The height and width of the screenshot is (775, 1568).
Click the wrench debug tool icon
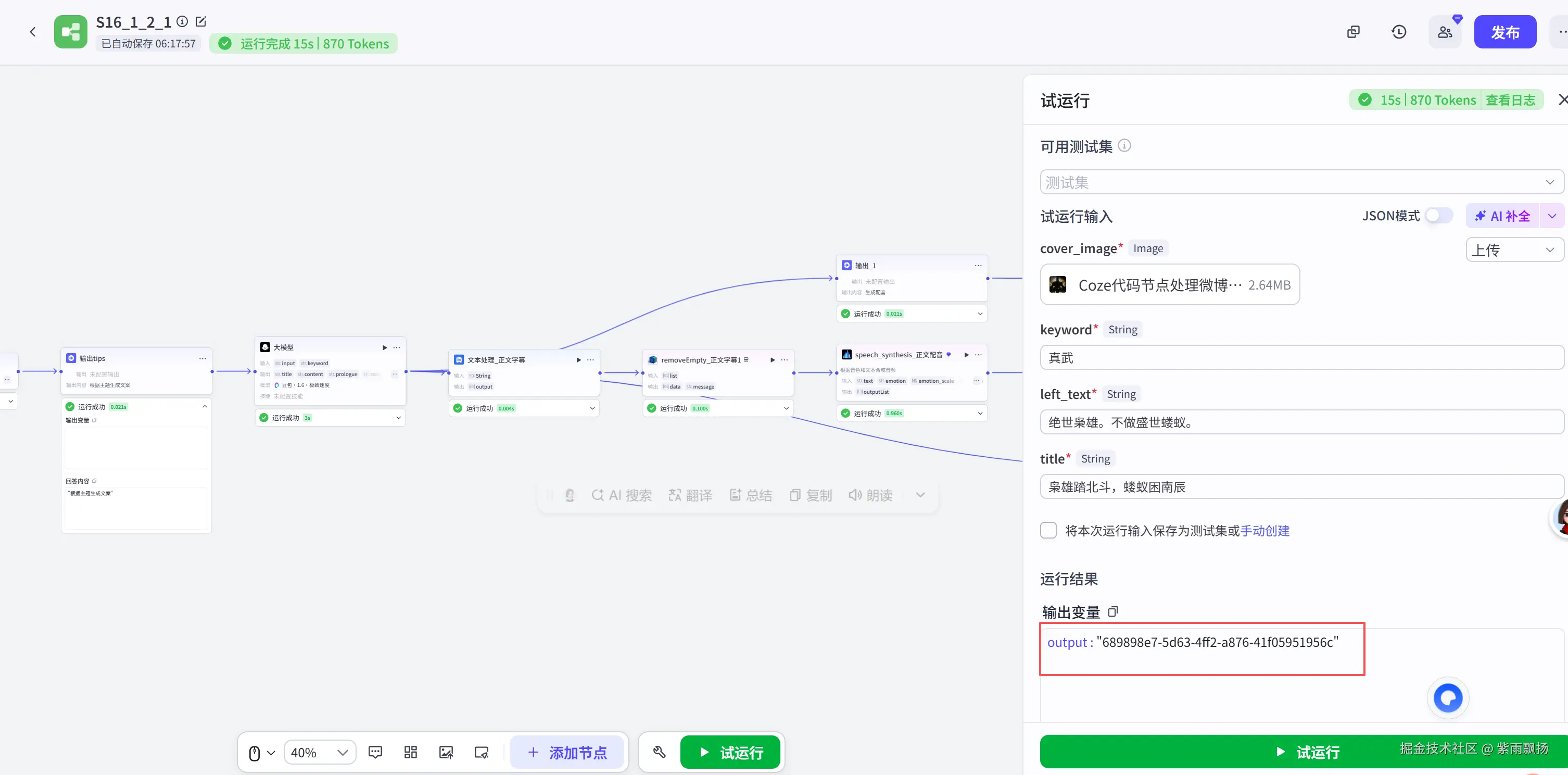[659, 753]
